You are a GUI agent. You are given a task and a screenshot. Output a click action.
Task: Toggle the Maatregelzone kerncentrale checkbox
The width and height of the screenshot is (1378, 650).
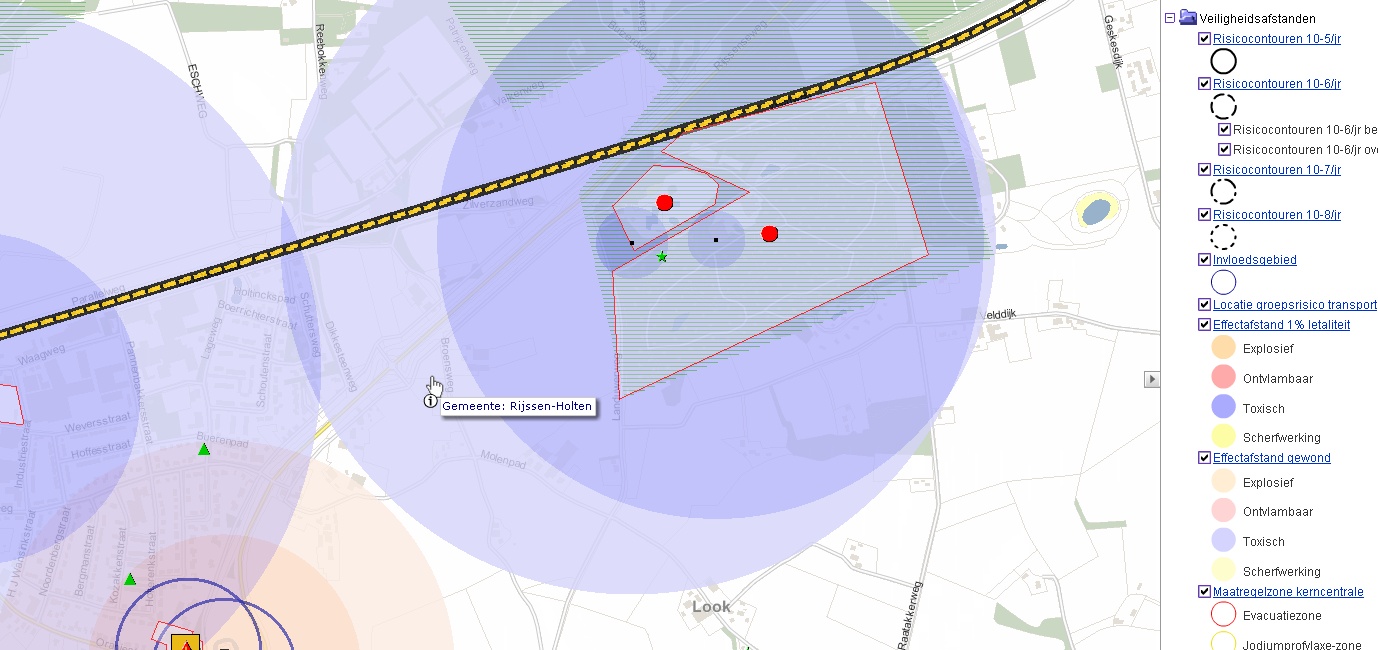(x=1204, y=592)
